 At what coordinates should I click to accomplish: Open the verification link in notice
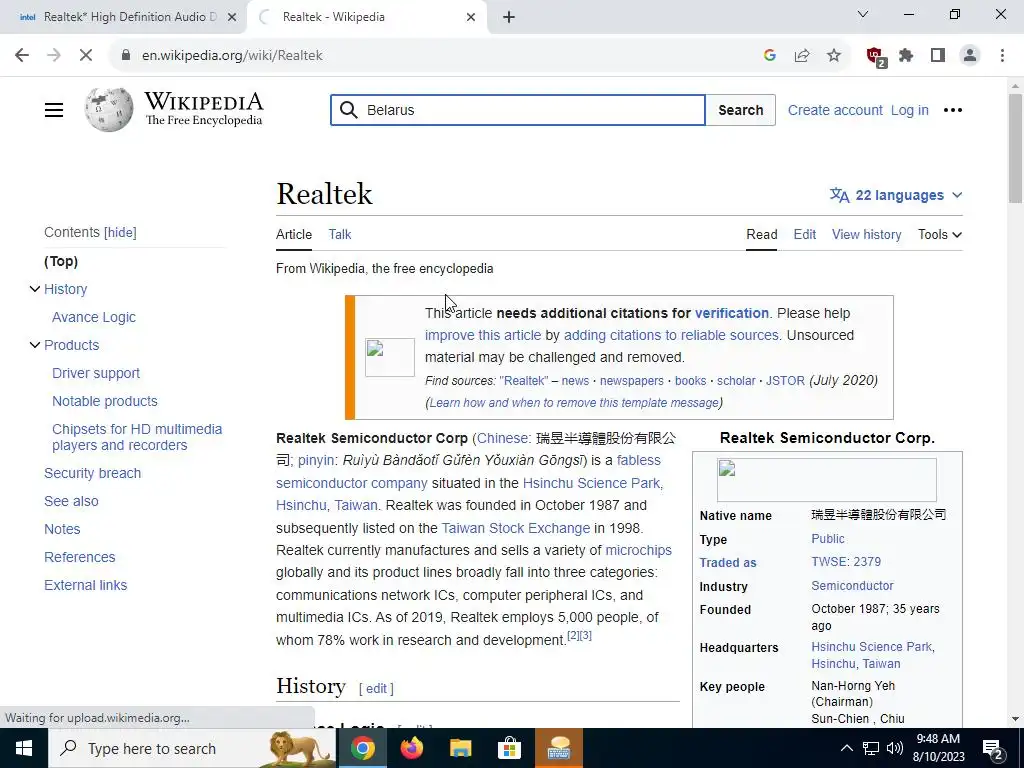tap(731, 313)
